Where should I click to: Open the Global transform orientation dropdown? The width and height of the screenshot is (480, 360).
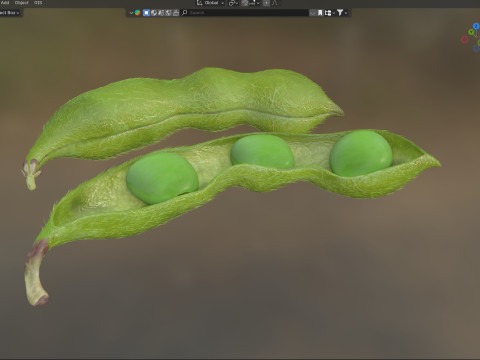pyautogui.click(x=211, y=3)
